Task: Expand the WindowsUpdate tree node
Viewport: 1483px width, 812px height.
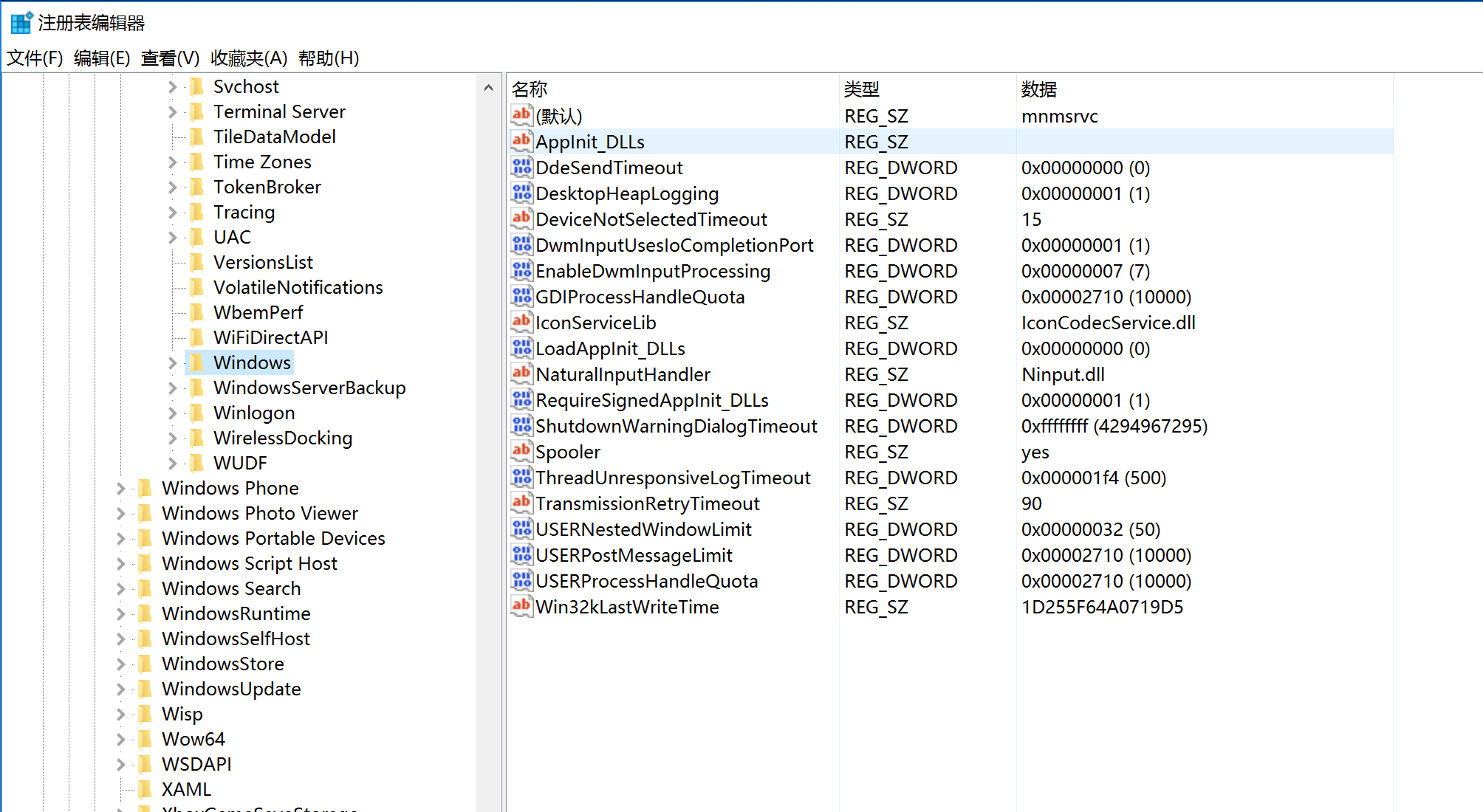Action: point(120,689)
